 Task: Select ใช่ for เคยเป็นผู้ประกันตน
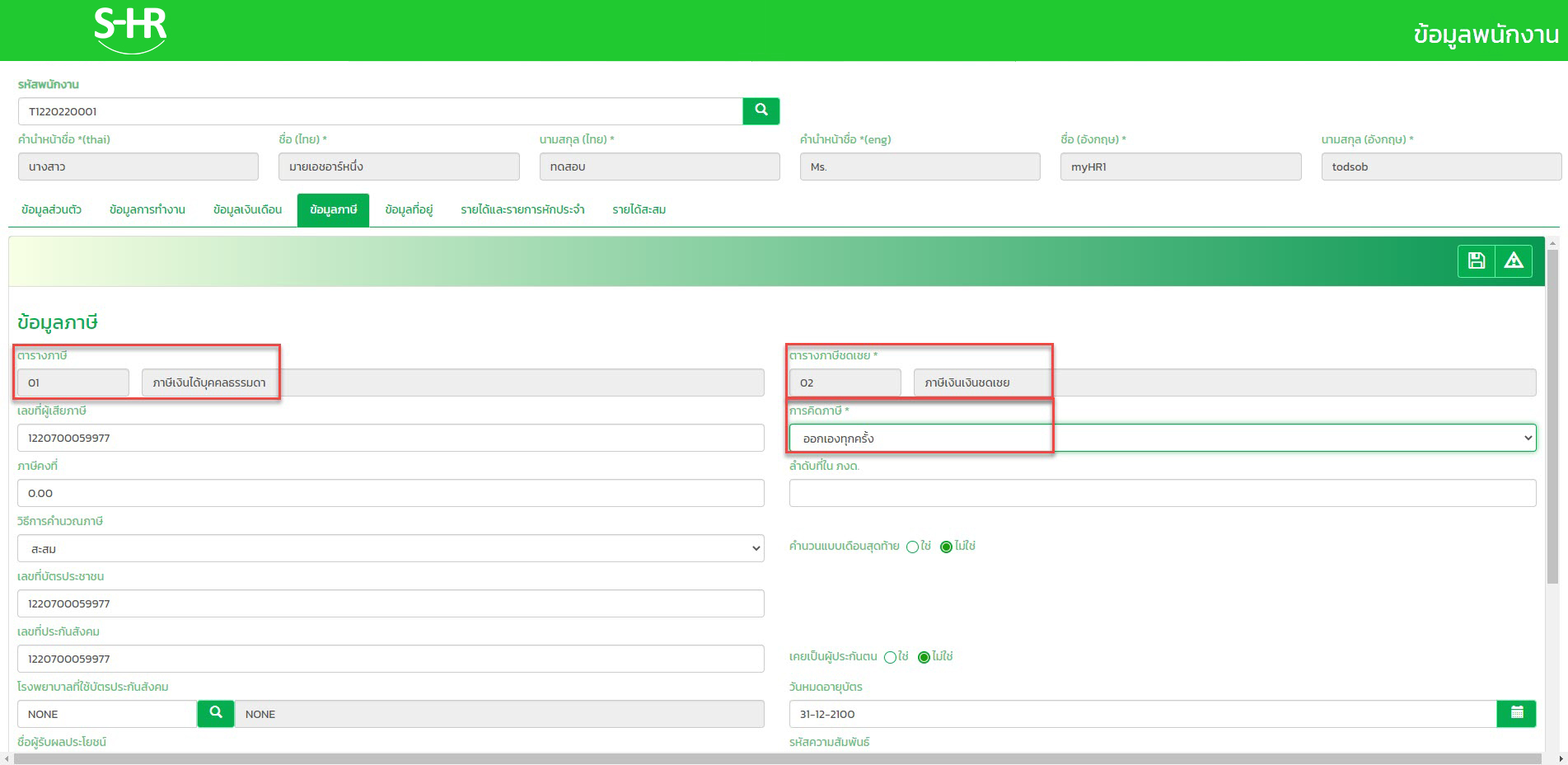pos(889,657)
